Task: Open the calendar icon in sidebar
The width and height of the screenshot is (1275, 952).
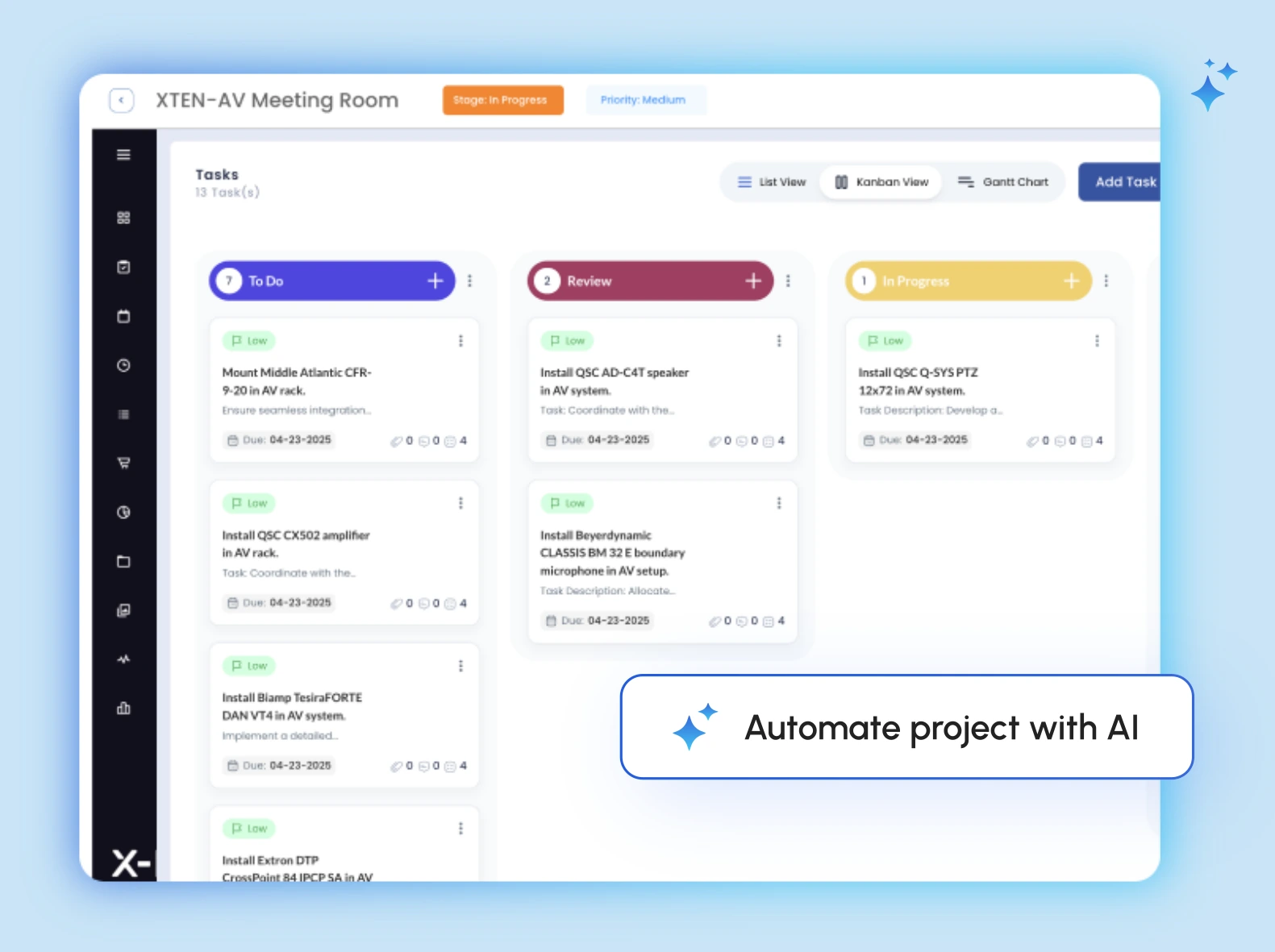Action: [123, 316]
